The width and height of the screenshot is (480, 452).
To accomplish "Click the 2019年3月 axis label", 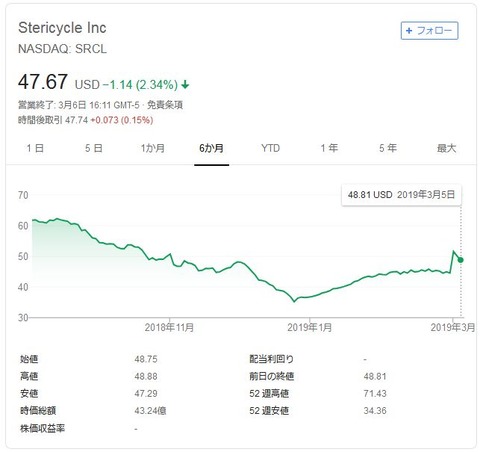I will [452, 327].
